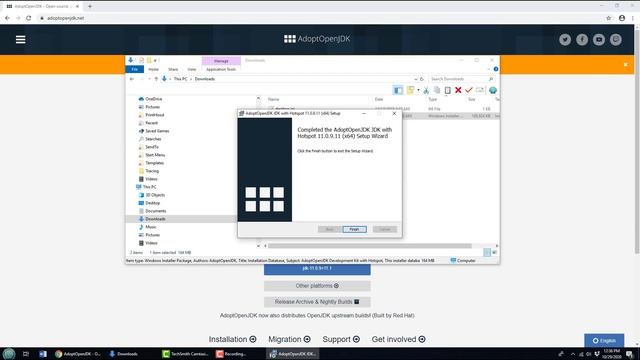Expand address bar history dropdown in Explorer
The height and width of the screenshot is (360, 640).
click(416, 79)
